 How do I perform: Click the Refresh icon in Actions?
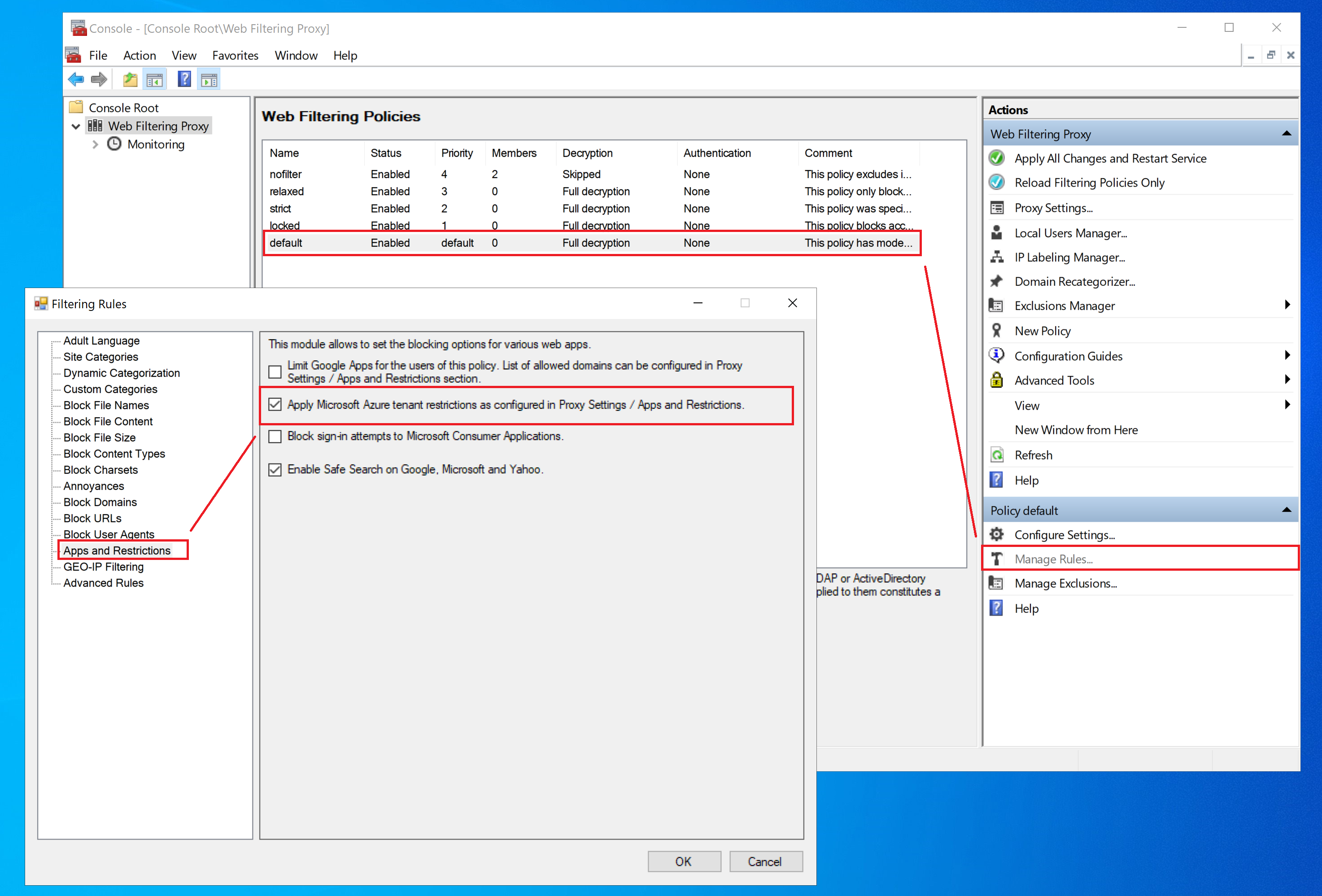tap(997, 455)
